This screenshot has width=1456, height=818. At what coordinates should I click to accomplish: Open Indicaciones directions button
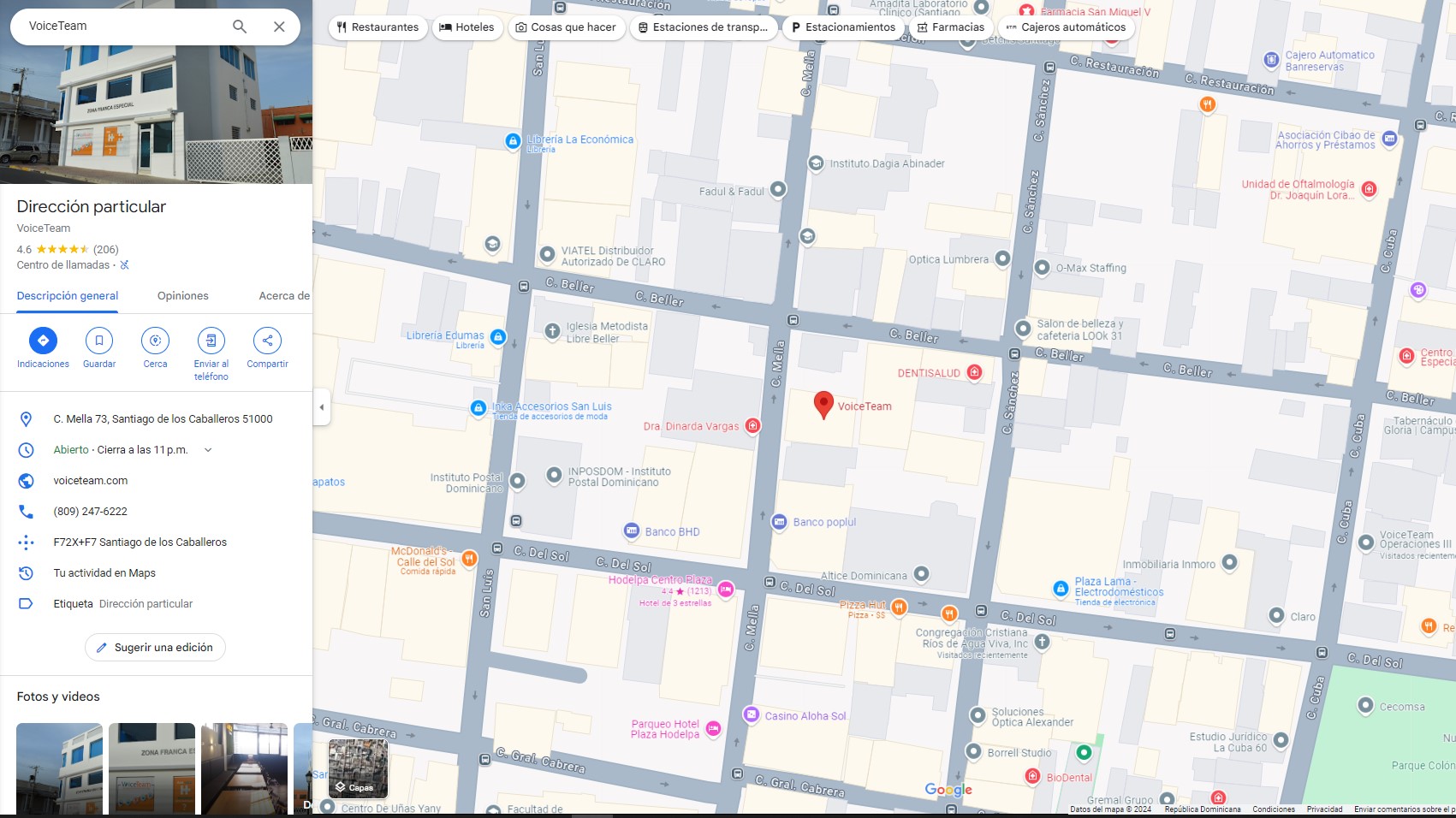tap(43, 341)
